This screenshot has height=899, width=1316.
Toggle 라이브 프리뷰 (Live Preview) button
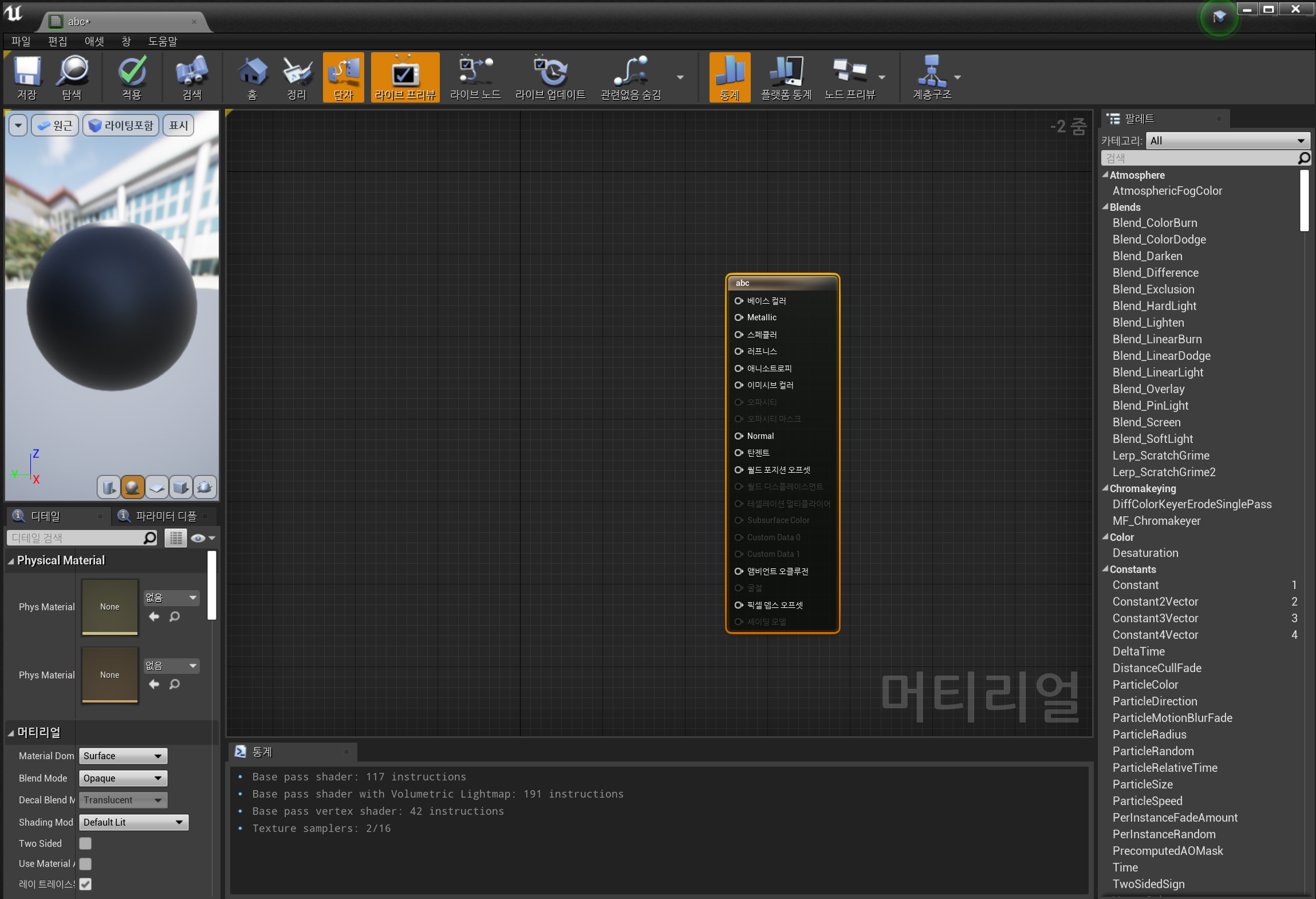(x=405, y=77)
